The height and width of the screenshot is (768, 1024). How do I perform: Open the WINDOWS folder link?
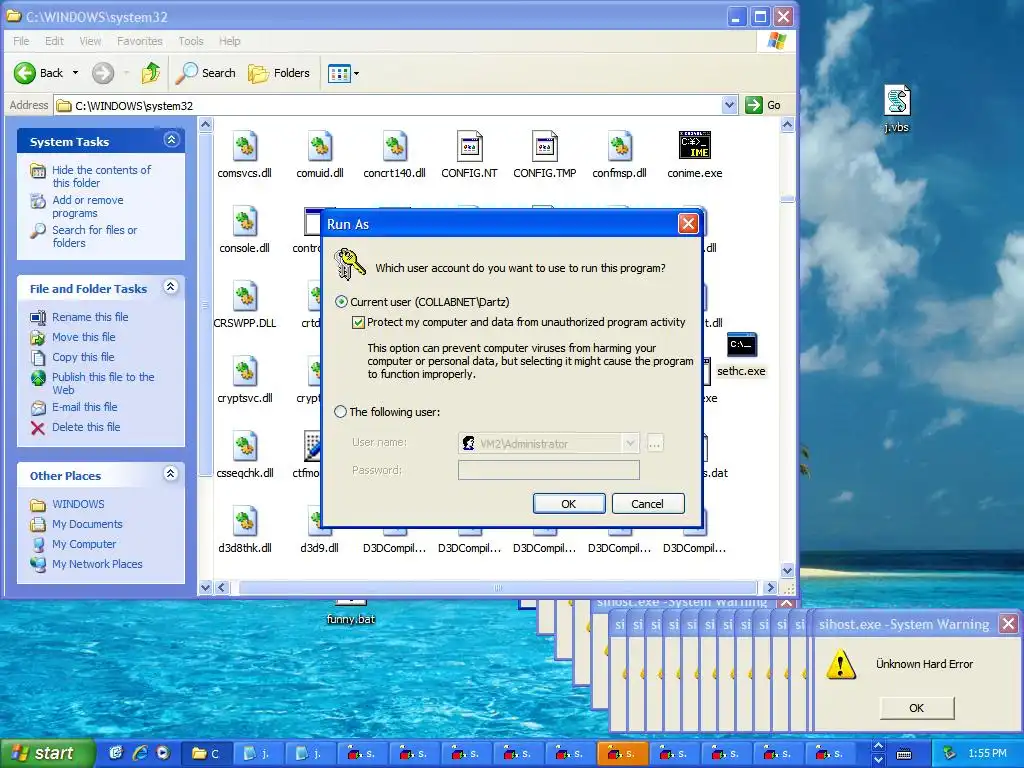pos(78,504)
